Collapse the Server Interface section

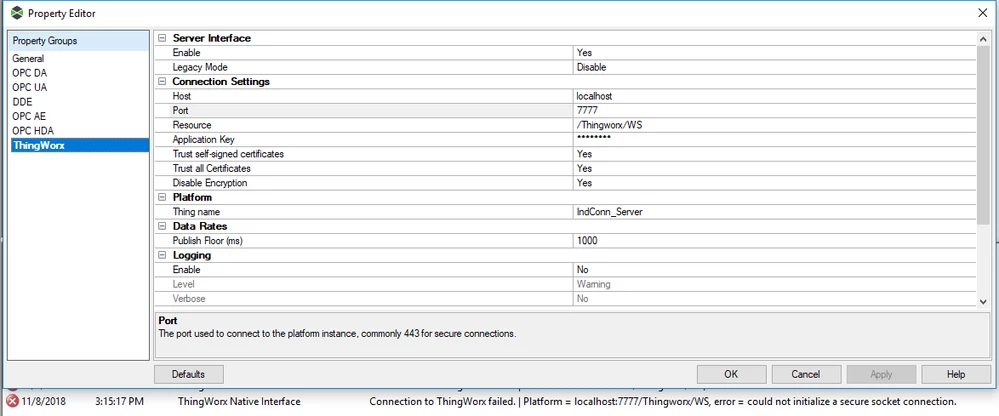[x=162, y=38]
